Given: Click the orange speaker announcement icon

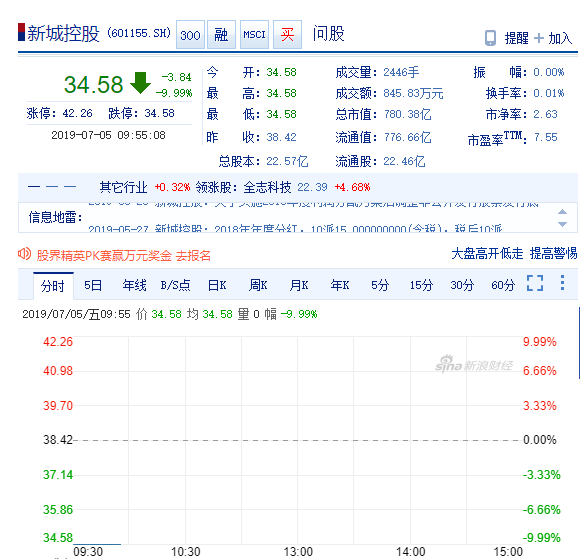Looking at the screenshot, I should [x=24, y=254].
